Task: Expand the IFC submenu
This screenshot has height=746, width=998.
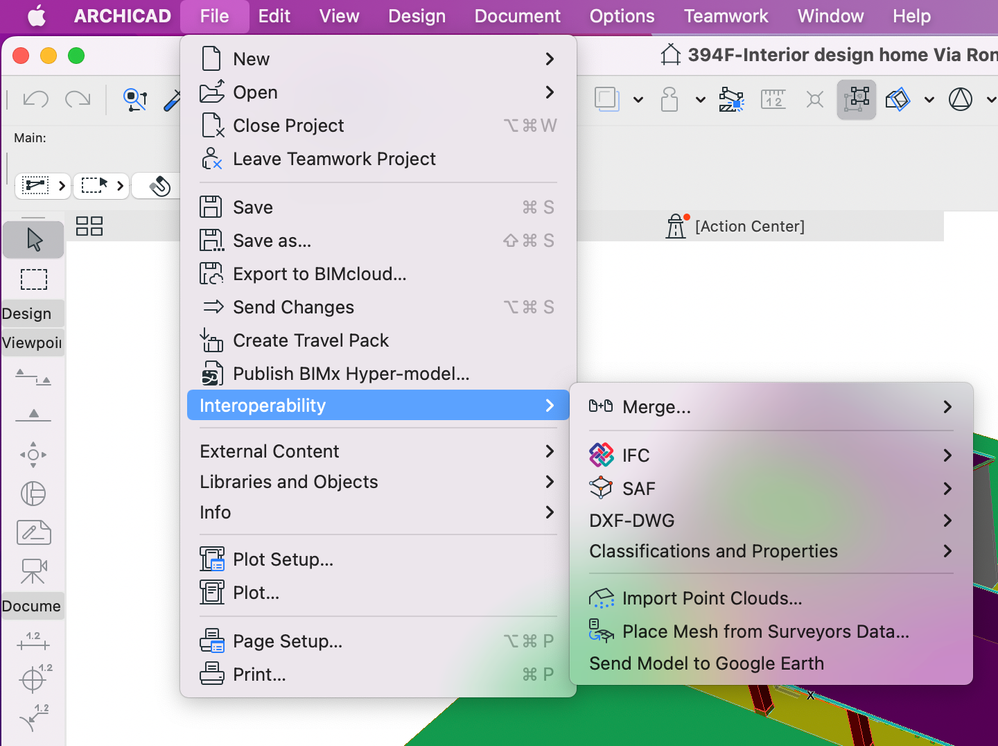Action: [771, 455]
